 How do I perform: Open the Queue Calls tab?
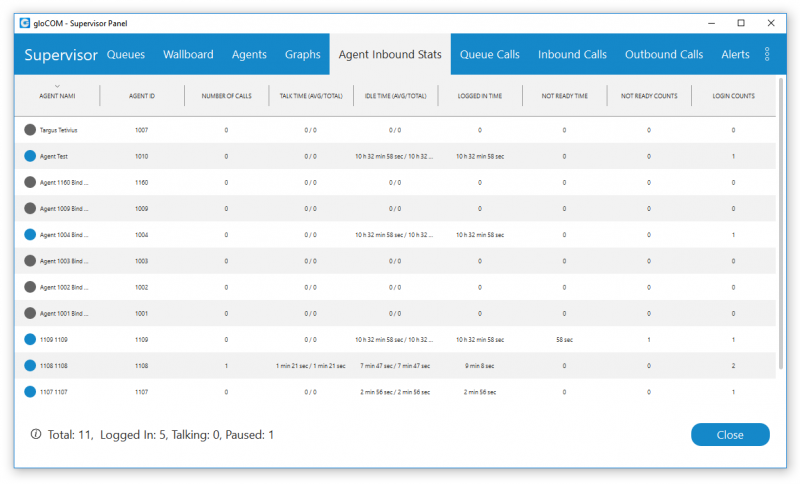pos(489,55)
